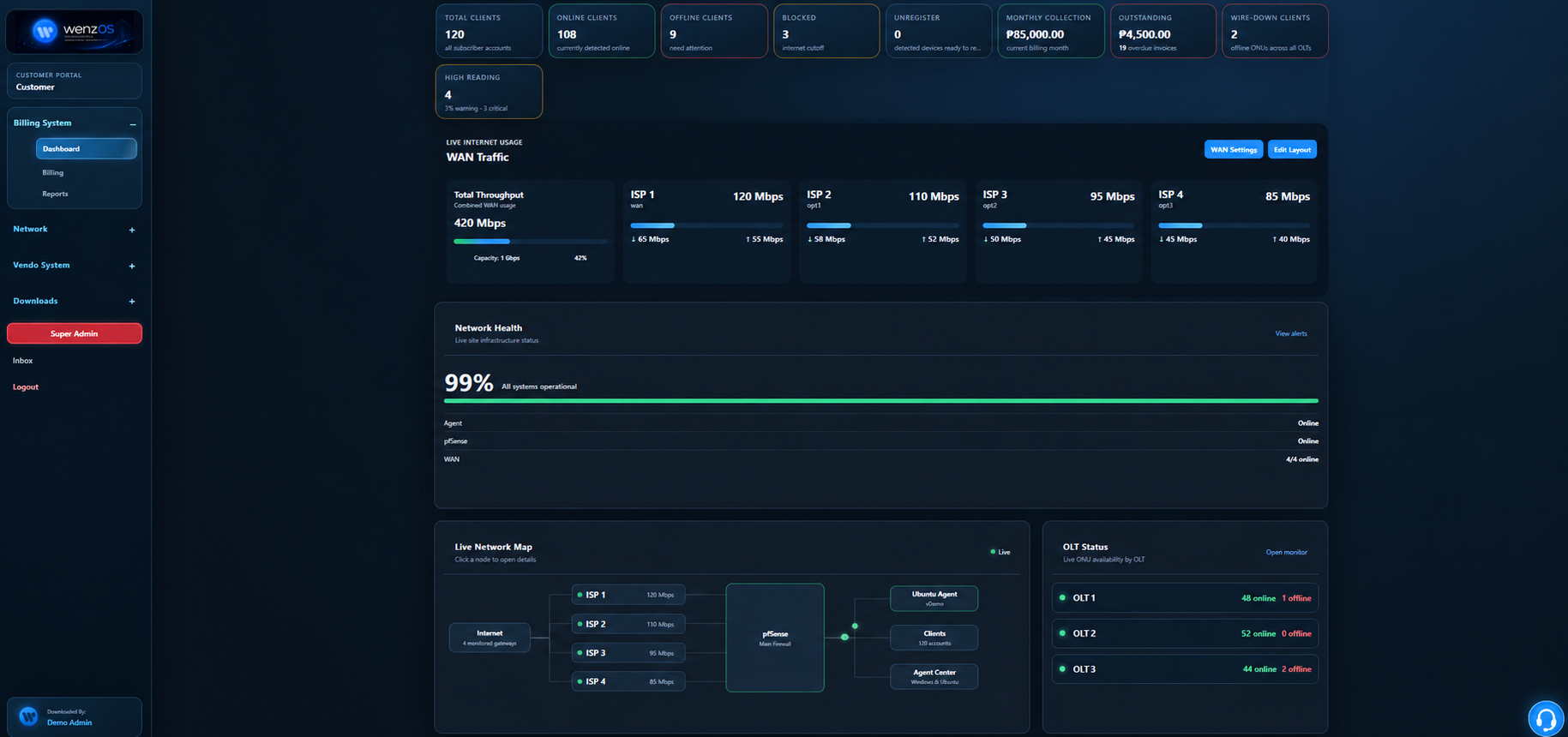Image resolution: width=1568 pixels, height=737 pixels.
Task: Click the Edit Layout button
Action: (x=1292, y=149)
